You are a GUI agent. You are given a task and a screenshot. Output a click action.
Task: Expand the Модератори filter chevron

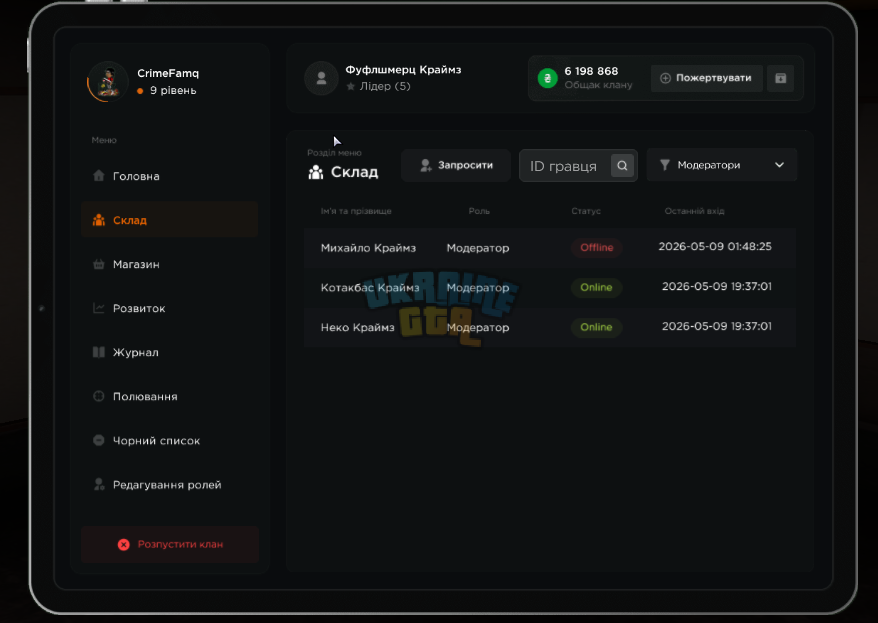point(779,165)
